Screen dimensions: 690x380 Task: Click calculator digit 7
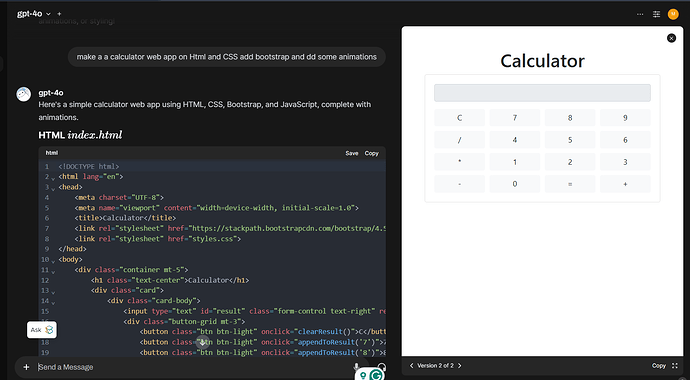coord(515,118)
